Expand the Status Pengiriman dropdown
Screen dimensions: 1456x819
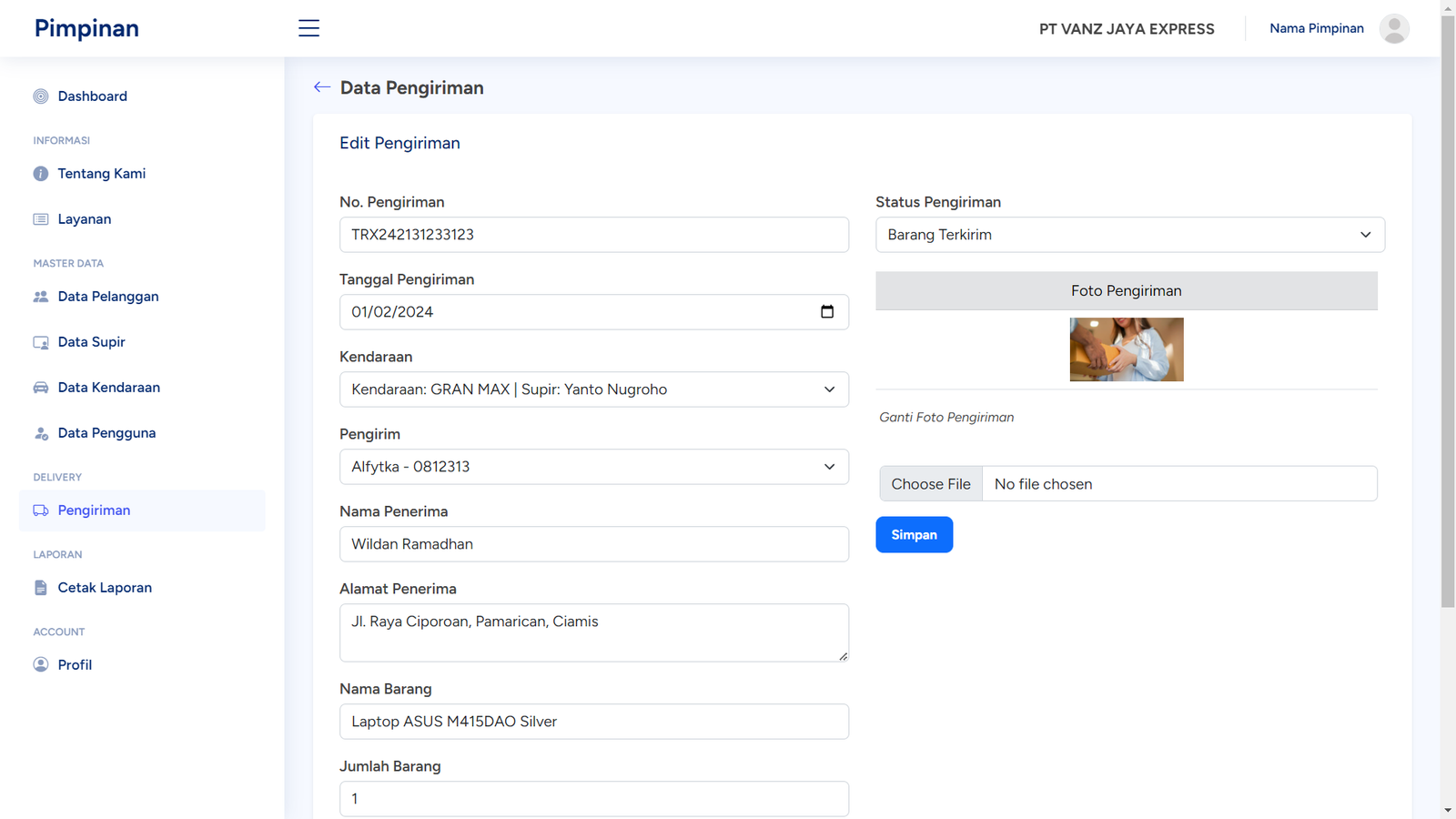click(1129, 235)
